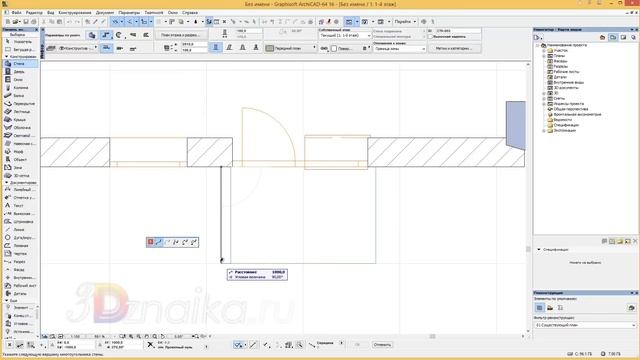This screenshot has width=640, height=360.
Task: Click the red cancel icon in pet palette
Action: pyautogui.click(x=150, y=242)
